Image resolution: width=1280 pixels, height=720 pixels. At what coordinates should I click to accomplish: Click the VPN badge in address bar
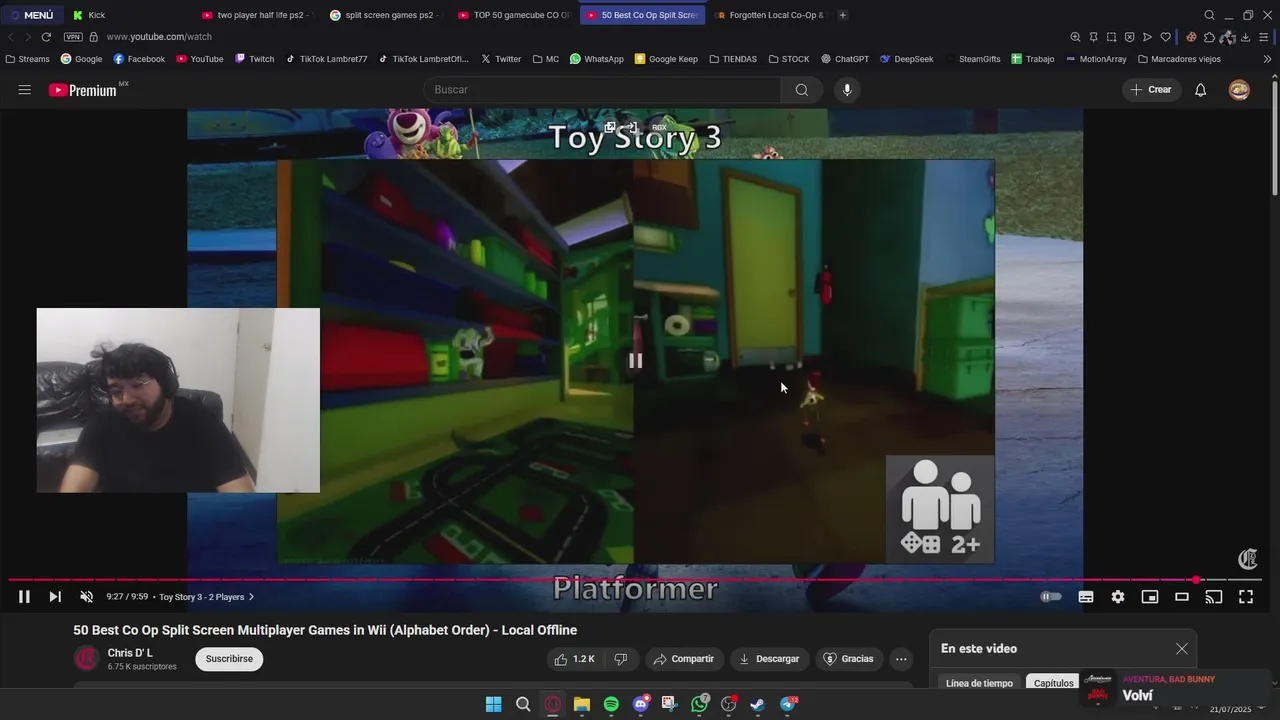point(73,37)
